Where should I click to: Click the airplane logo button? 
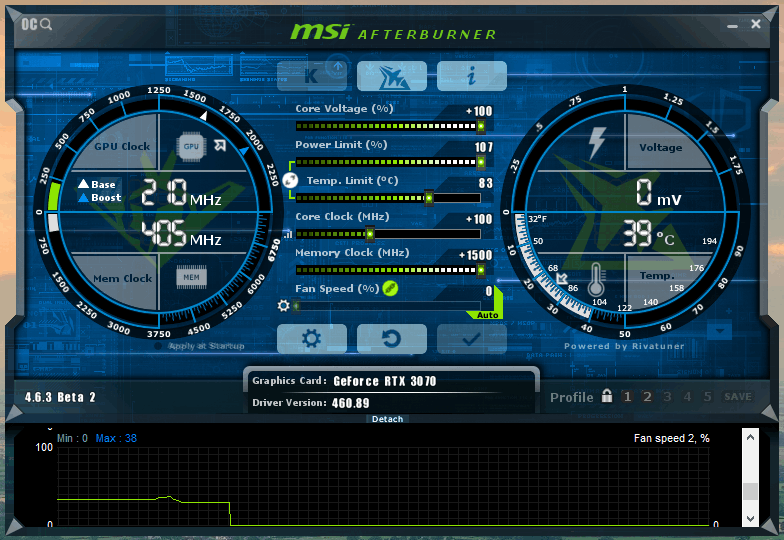(x=392, y=76)
